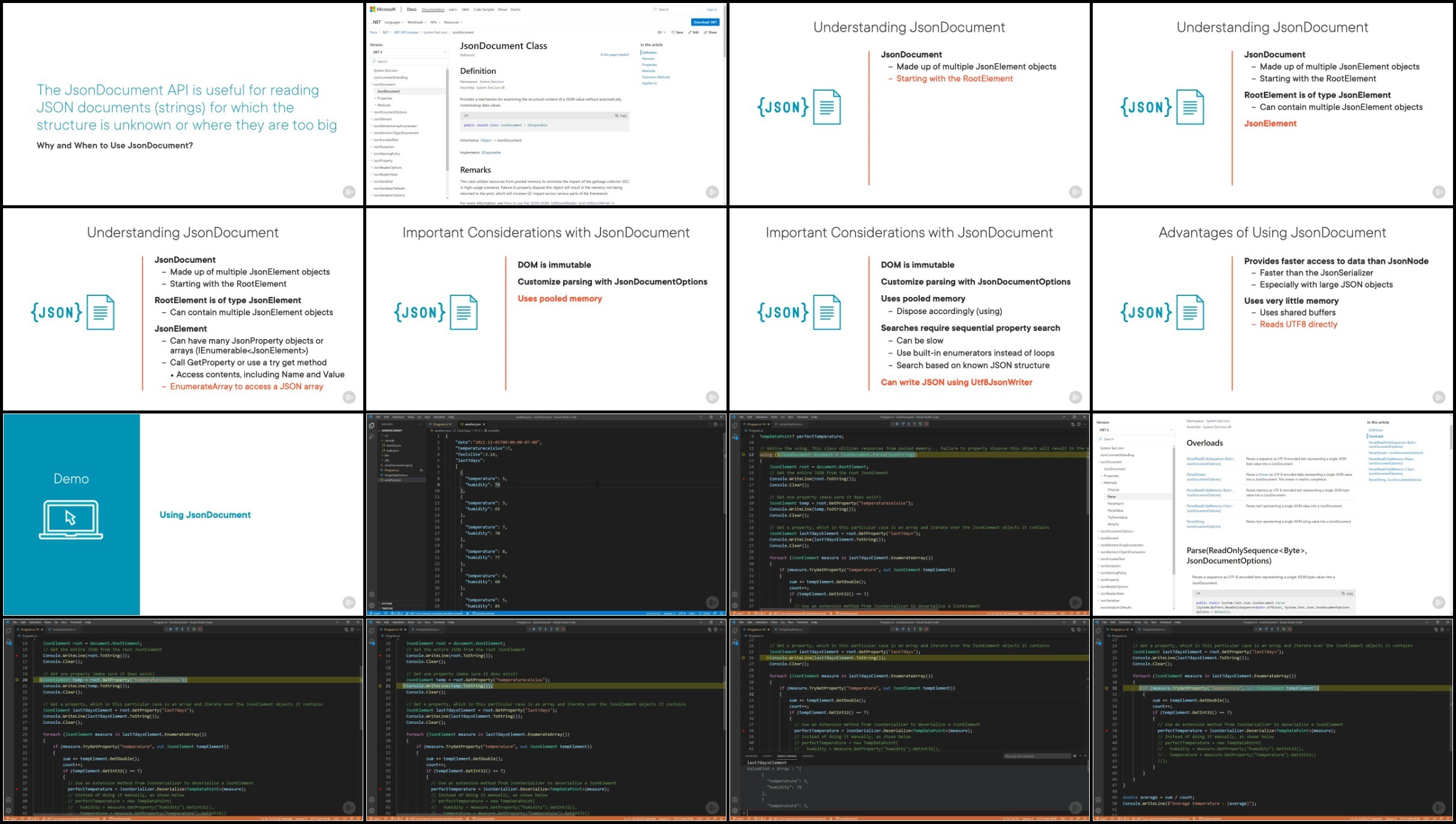Click the JSON language mode in weather.json status bar

point(704,613)
